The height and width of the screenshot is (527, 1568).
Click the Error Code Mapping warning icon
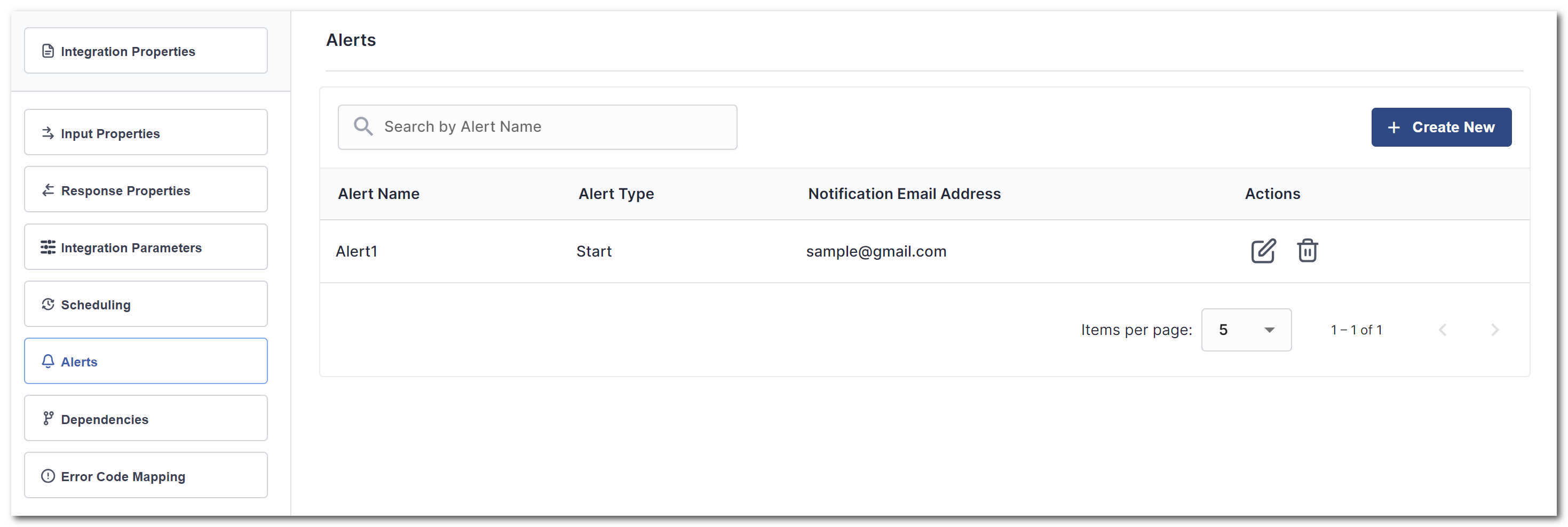click(x=48, y=476)
